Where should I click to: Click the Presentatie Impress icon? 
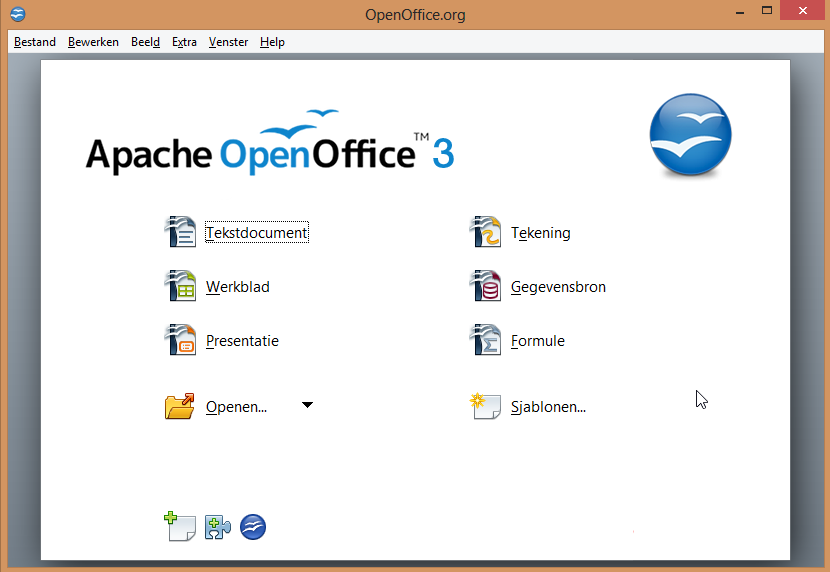(x=180, y=340)
